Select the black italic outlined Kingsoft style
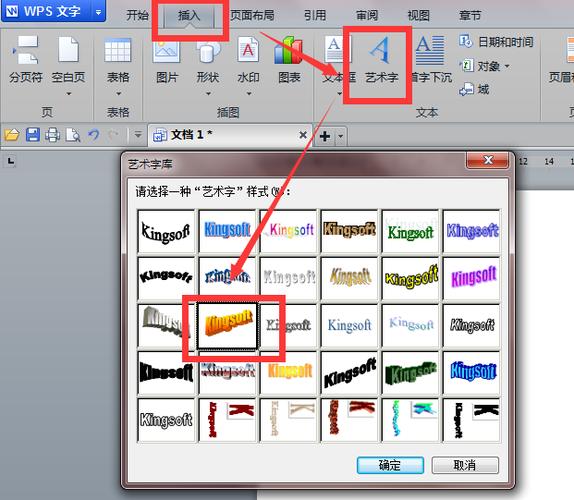This screenshot has width=574, height=500. coord(472,325)
